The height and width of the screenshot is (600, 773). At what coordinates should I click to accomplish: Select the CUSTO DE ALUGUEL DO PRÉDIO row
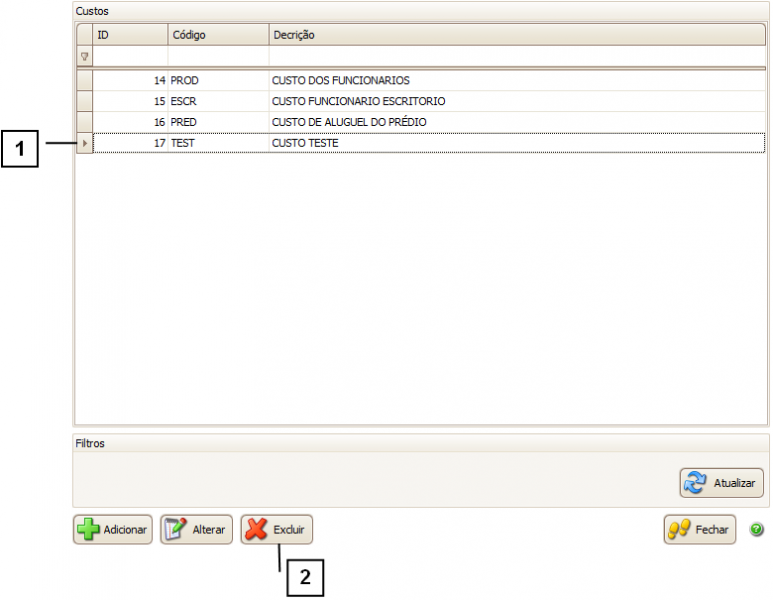pyautogui.click(x=349, y=122)
